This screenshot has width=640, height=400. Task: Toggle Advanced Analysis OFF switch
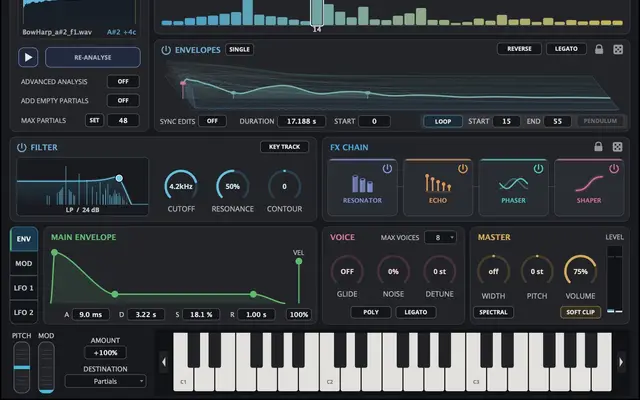click(123, 82)
